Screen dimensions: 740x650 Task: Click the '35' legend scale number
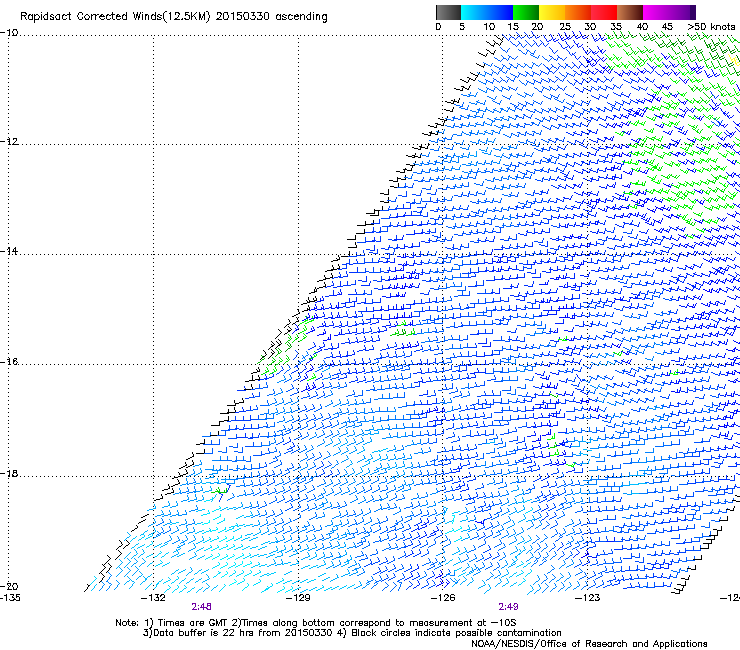tap(616, 26)
